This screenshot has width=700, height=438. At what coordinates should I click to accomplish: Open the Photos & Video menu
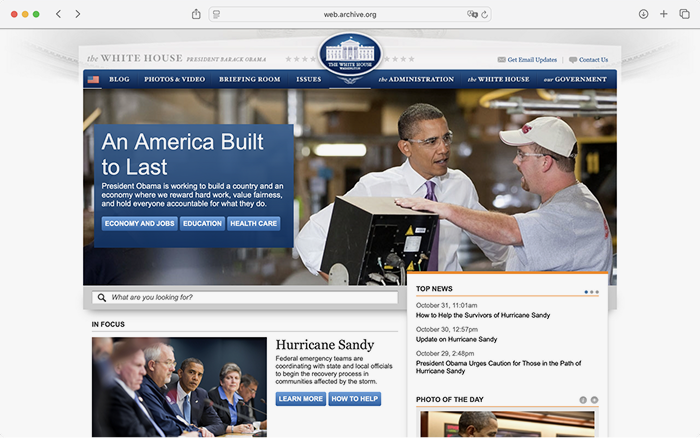pyautogui.click(x=175, y=79)
